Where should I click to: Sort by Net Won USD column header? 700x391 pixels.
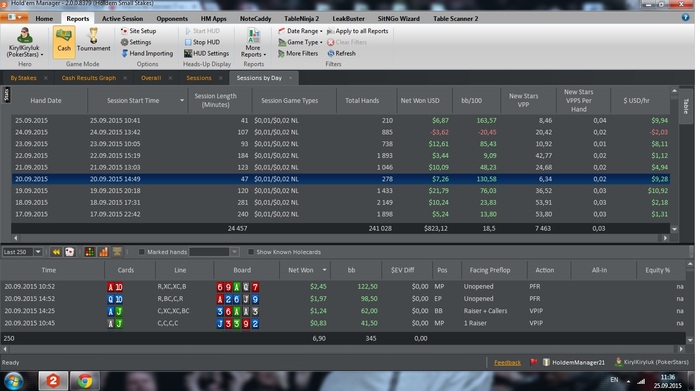coord(420,100)
